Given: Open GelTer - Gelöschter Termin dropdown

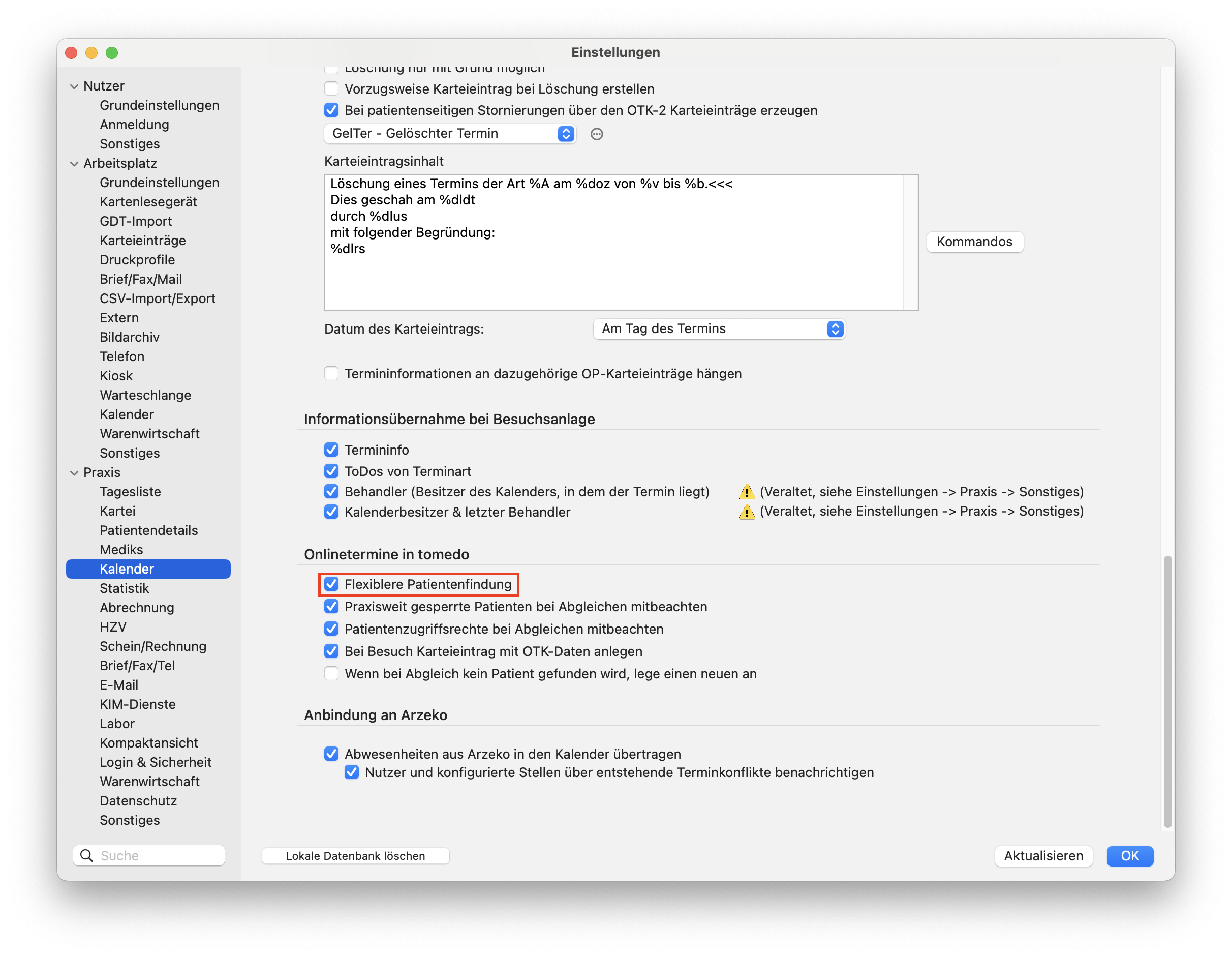Looking at the screenshot, I should tap(450, 134).
